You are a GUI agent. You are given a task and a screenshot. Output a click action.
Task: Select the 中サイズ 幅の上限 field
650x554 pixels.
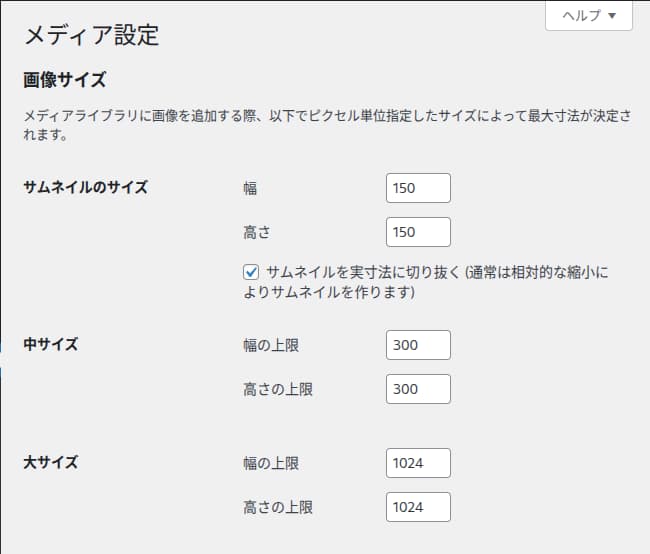click(418, 345)
